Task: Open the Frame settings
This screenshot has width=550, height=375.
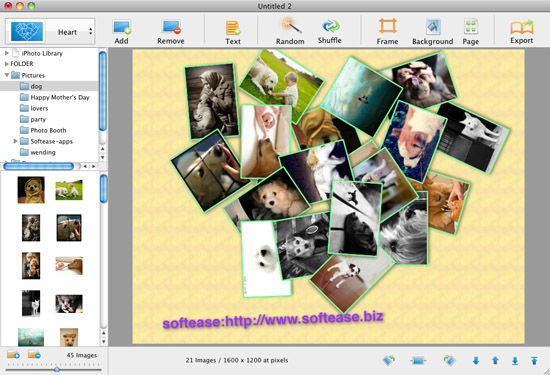Action: pyautogui.click(x=387, y=32)
